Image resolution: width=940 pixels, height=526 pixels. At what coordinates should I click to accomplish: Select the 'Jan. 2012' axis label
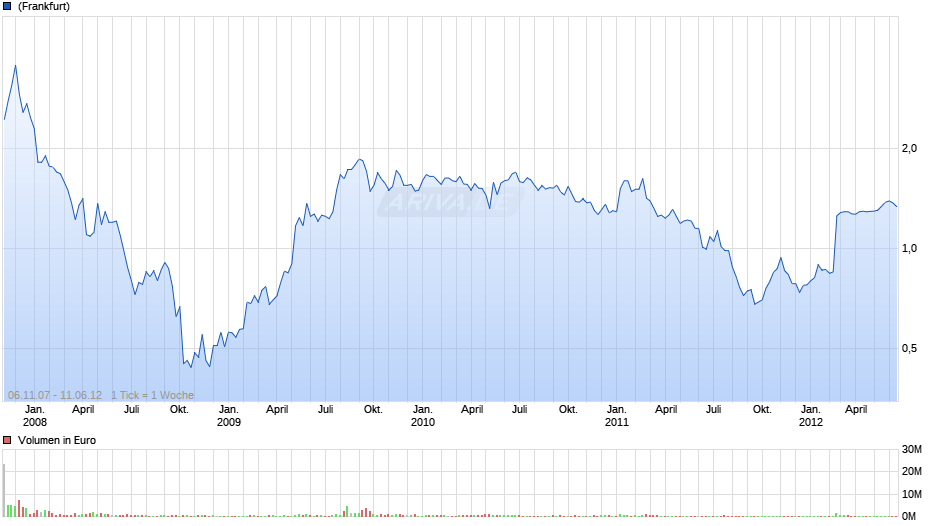(811, 416)
